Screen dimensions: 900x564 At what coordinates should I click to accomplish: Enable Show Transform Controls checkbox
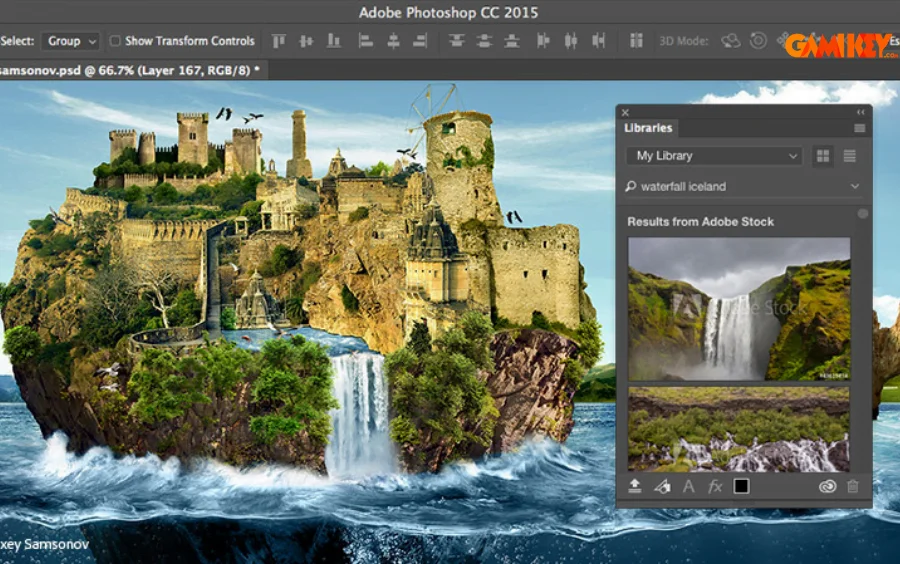(115, 41)
